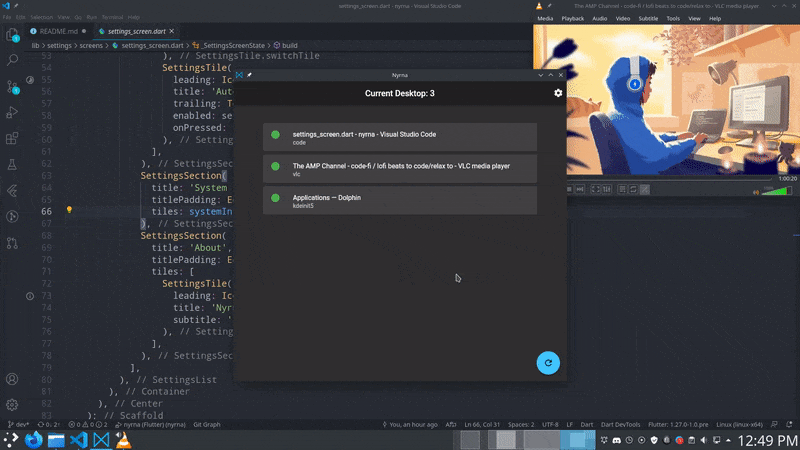Open the Terminal menu in VS Code
800x450 pixels.
coord(112,17)
